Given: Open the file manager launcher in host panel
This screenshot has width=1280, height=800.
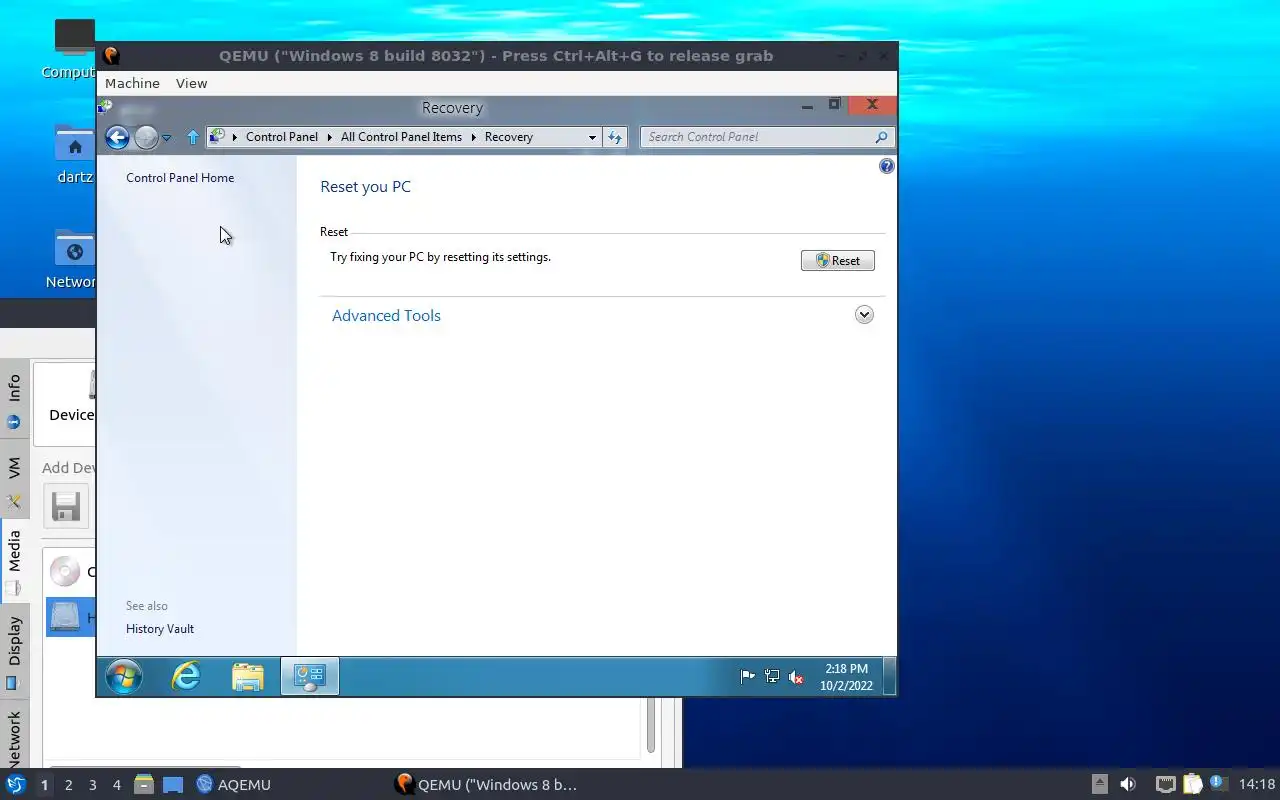Looking at the screenshot, I should 144,784.
